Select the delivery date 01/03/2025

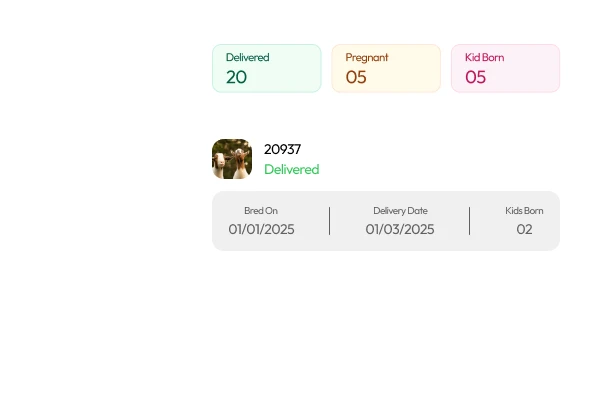point(400,229)
